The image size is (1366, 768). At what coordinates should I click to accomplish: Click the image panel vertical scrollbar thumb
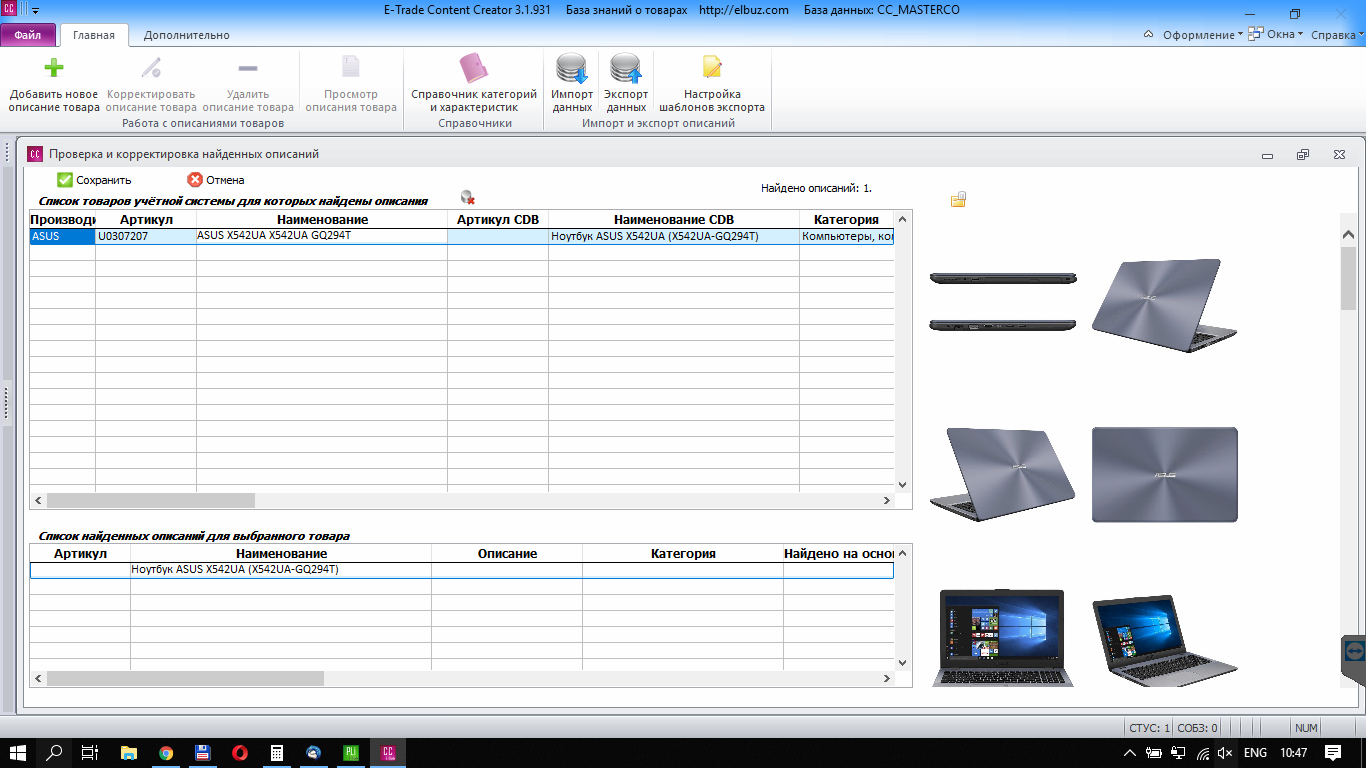(1348, 276)
